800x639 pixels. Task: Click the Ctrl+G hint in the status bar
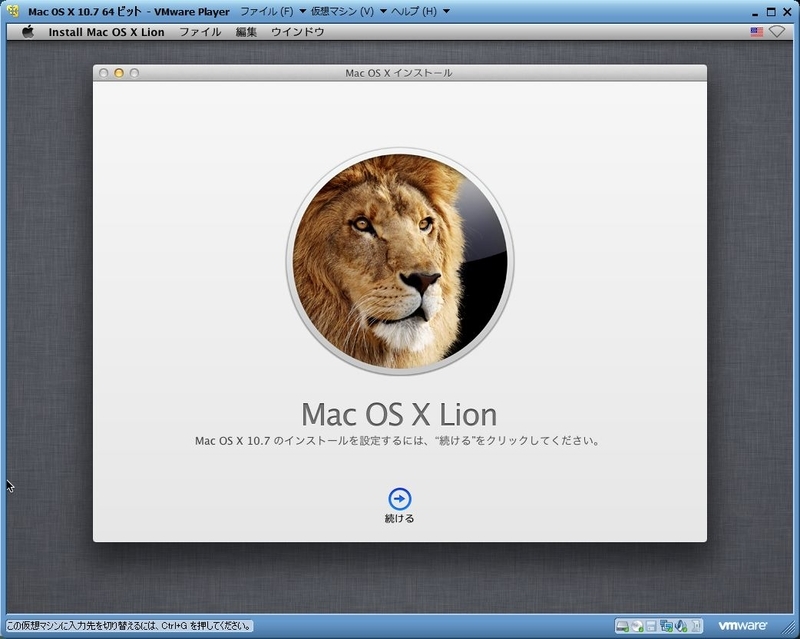click(130, 625)
